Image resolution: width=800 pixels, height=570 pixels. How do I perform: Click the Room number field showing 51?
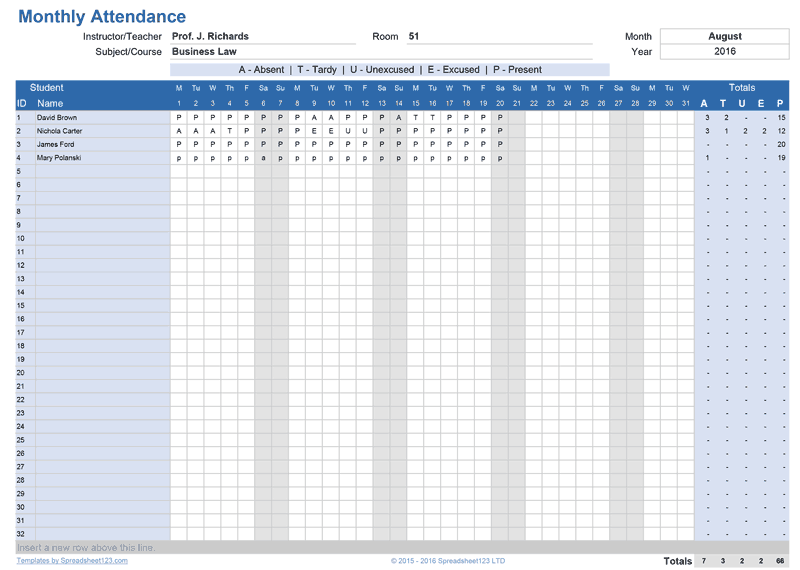pyautogui.click(x=414, y=37)
